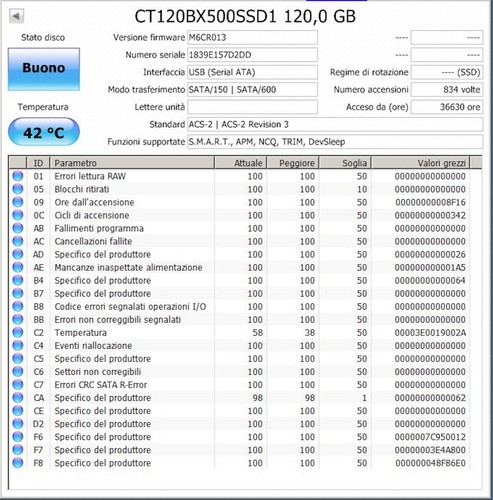Select Errori non correggibili segnalati parameter
The height and width of the screenshot is (500, 493).
pyautogui.click(x=118, y=319)
